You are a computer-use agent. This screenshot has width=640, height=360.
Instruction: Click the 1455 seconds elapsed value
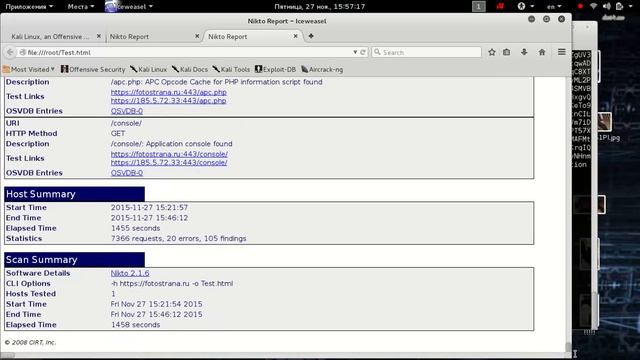point(136,228)
